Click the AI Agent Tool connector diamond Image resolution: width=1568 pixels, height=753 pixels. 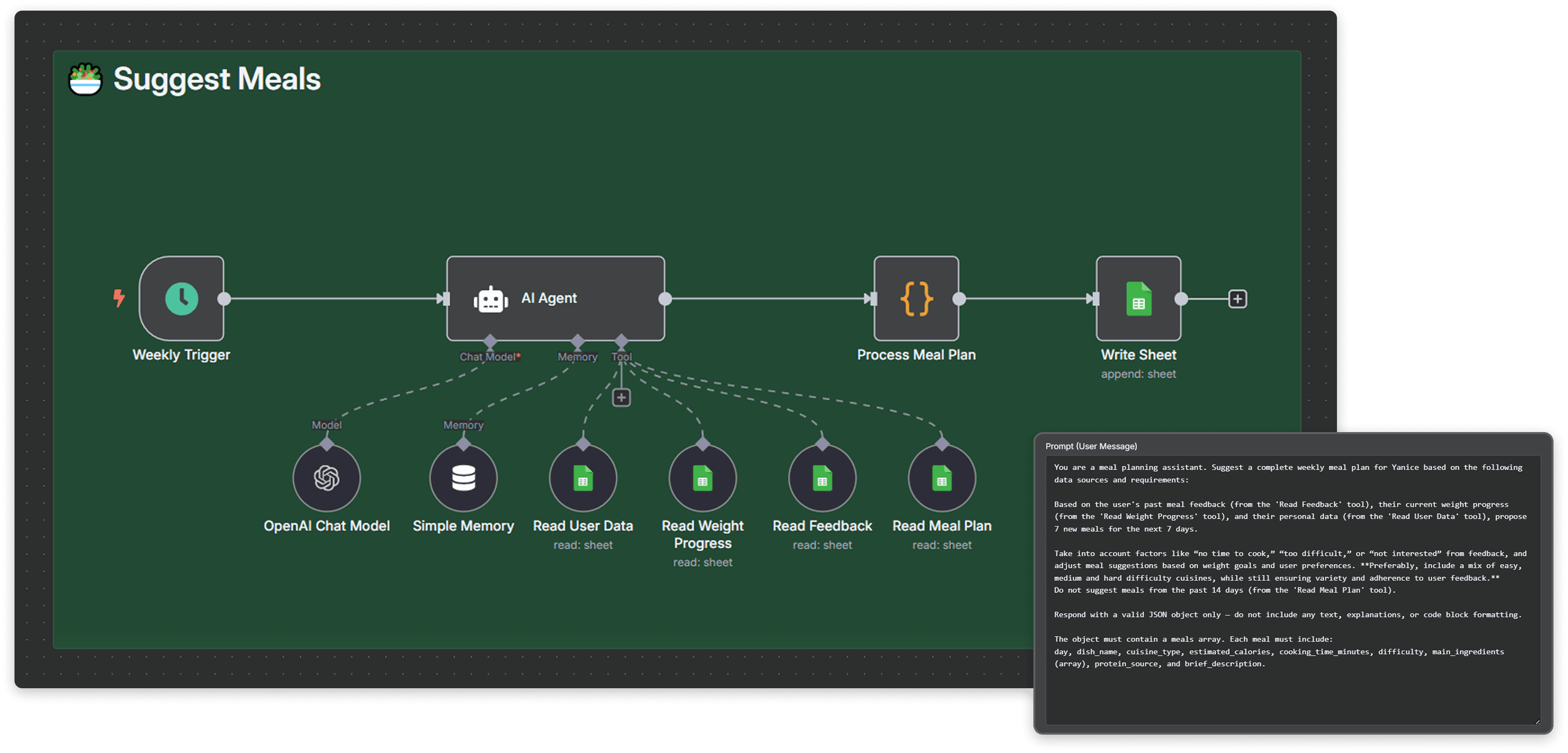pos(621,341)
